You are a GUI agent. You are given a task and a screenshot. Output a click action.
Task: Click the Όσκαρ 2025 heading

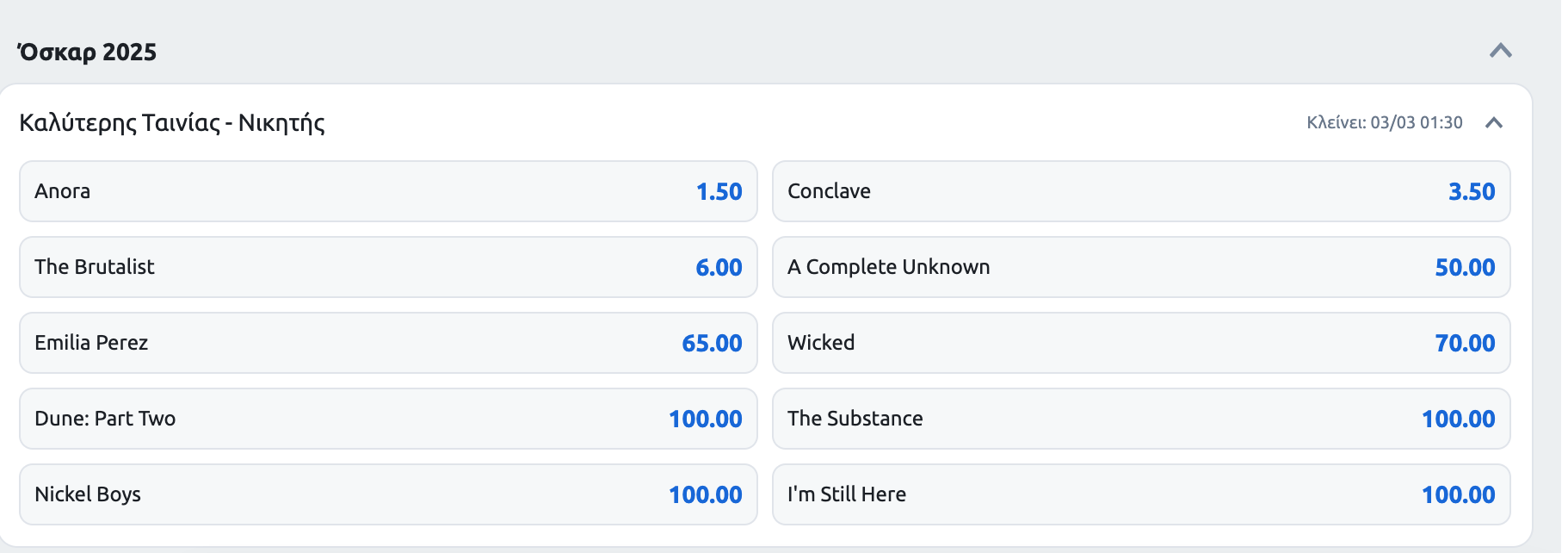87,52
